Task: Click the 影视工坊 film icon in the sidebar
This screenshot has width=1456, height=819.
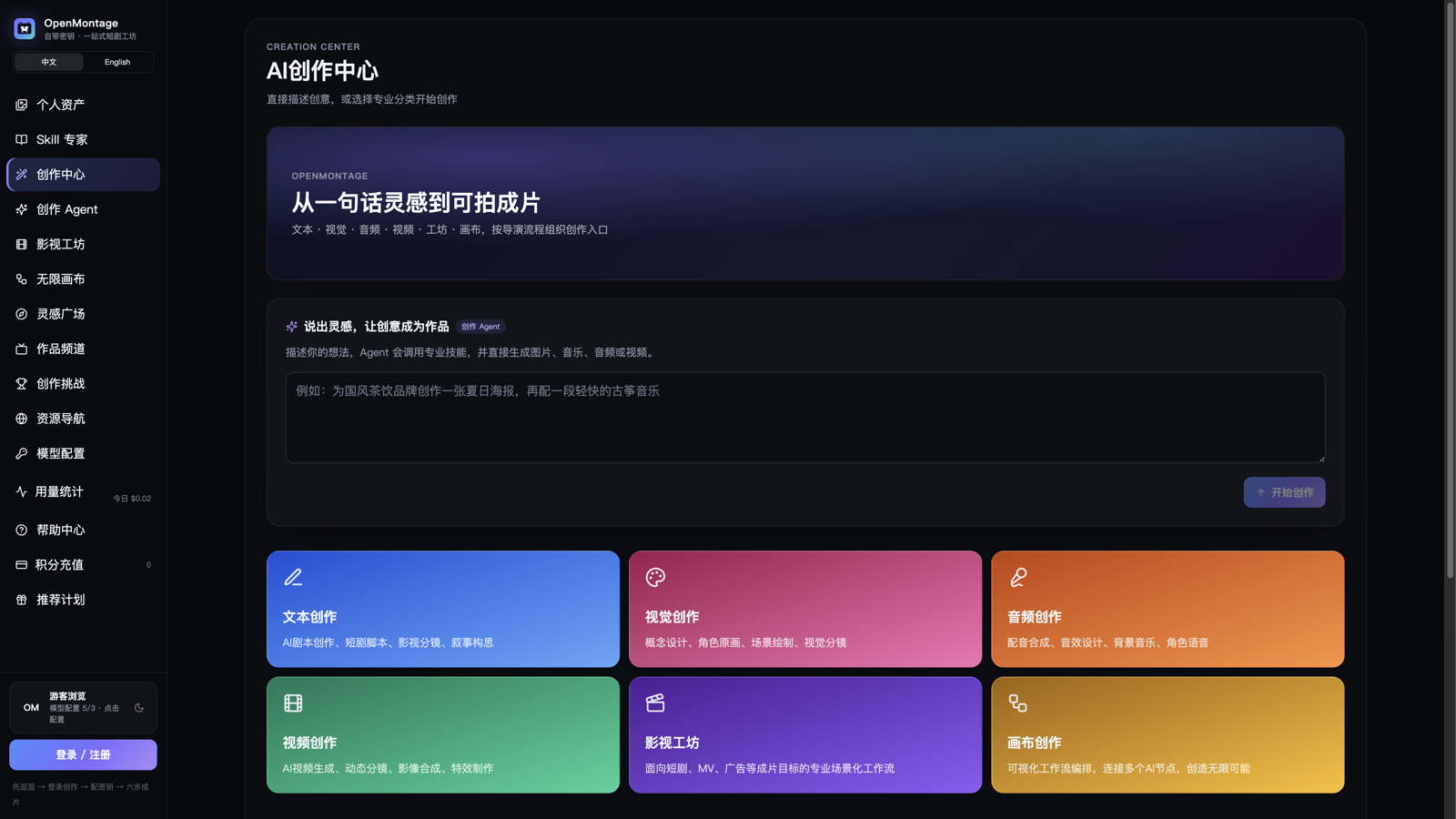Action: [21, 244]
